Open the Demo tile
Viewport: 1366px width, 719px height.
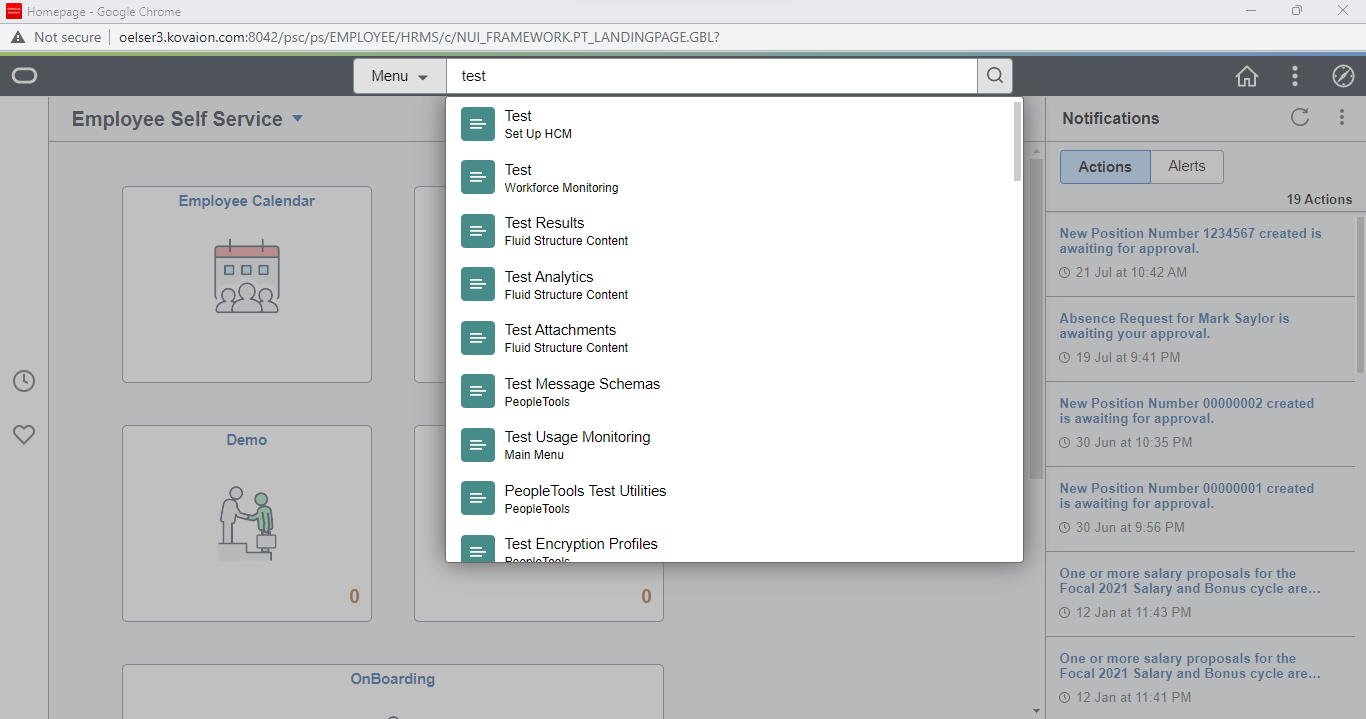click(246, 522)
